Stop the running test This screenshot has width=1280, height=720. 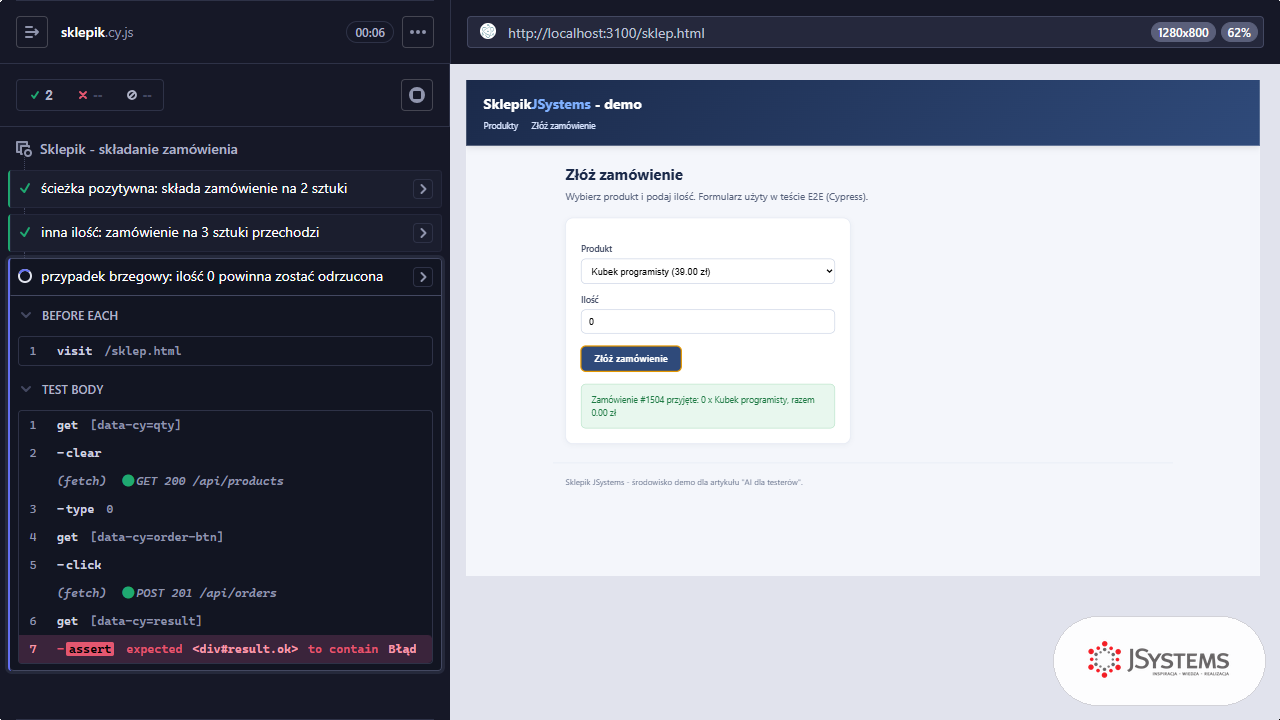417,95
